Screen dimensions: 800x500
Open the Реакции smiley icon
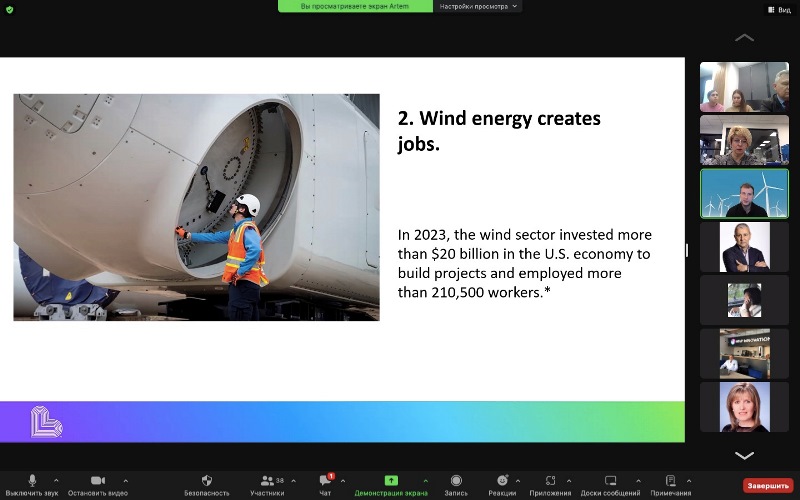point(502,481)
